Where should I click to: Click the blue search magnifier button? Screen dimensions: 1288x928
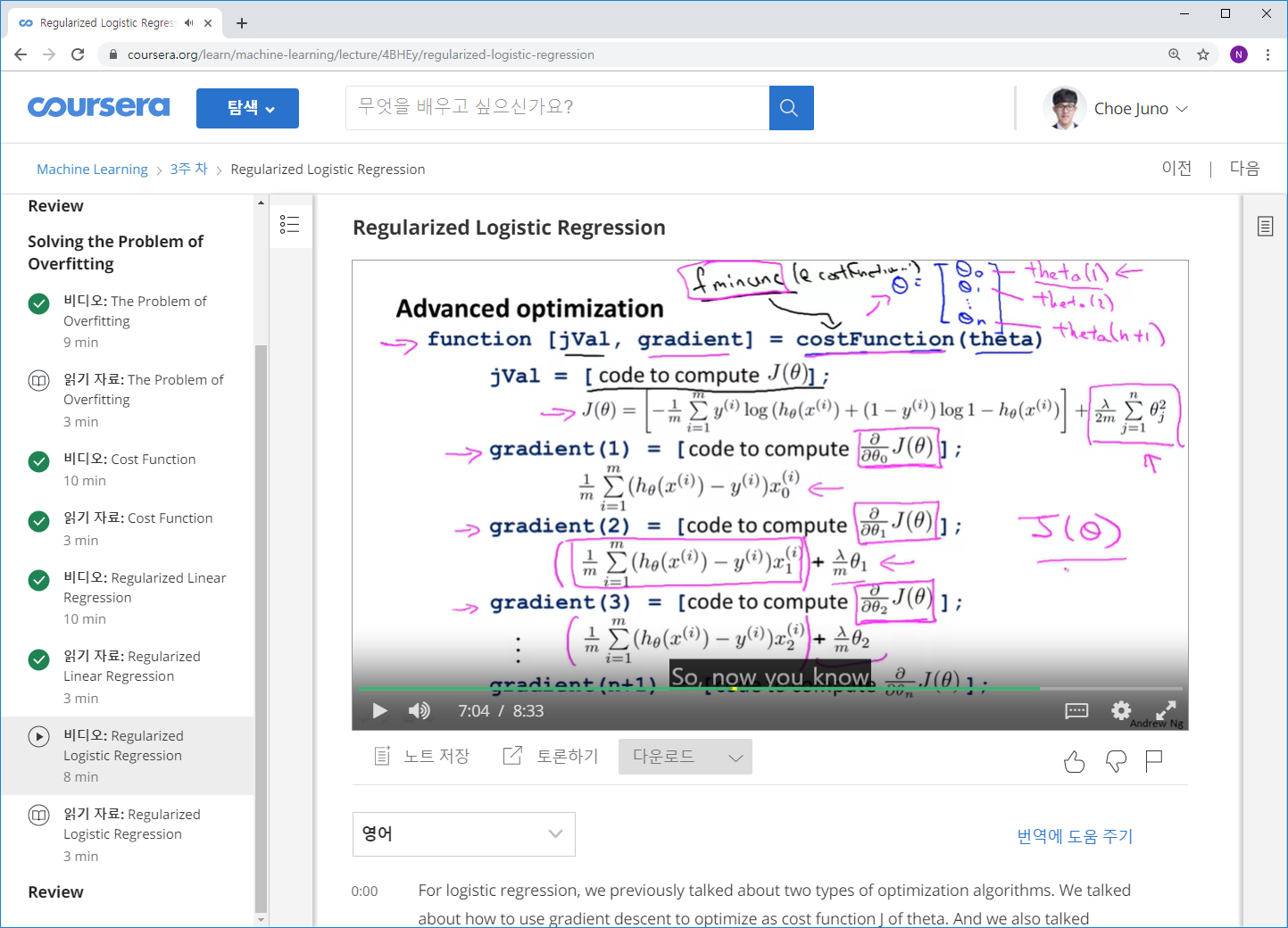791,108
